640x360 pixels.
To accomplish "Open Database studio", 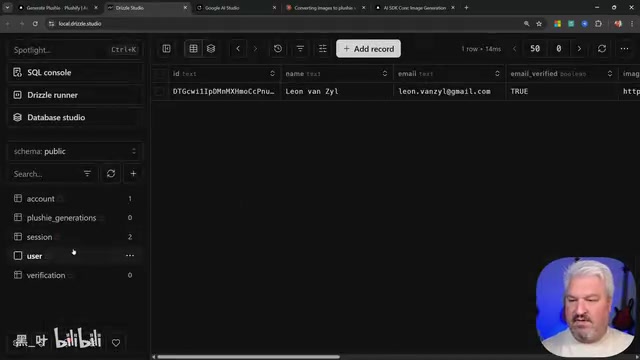I will 76,118.
